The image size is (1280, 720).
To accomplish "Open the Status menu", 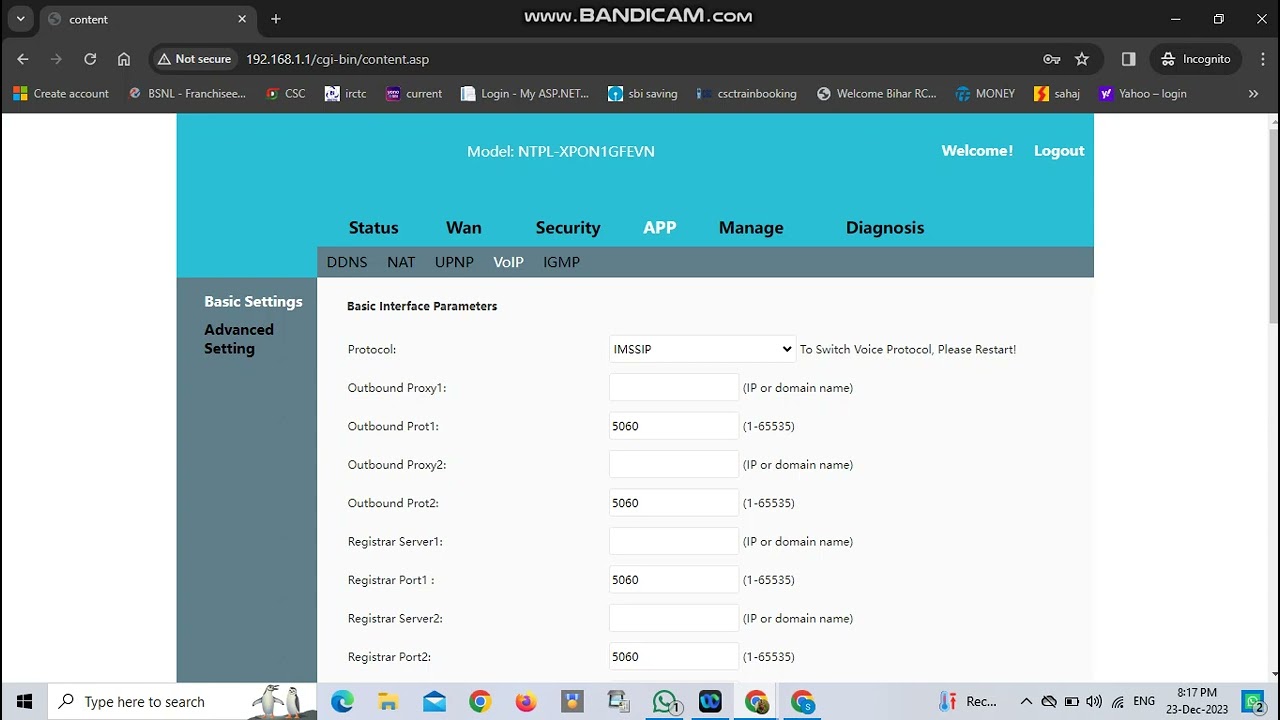I will [373, 228].
